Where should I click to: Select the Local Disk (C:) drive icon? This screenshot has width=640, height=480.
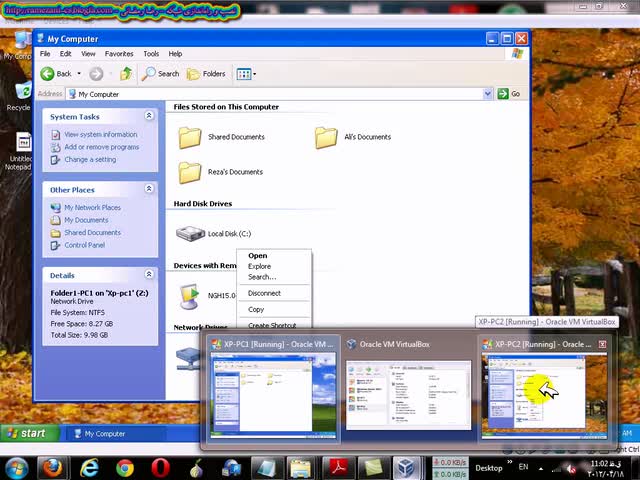click(x=190, y=233)
